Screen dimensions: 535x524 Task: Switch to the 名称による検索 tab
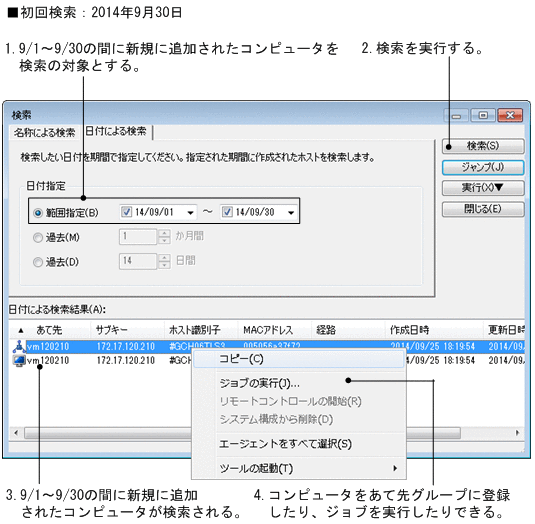point(44,132)
